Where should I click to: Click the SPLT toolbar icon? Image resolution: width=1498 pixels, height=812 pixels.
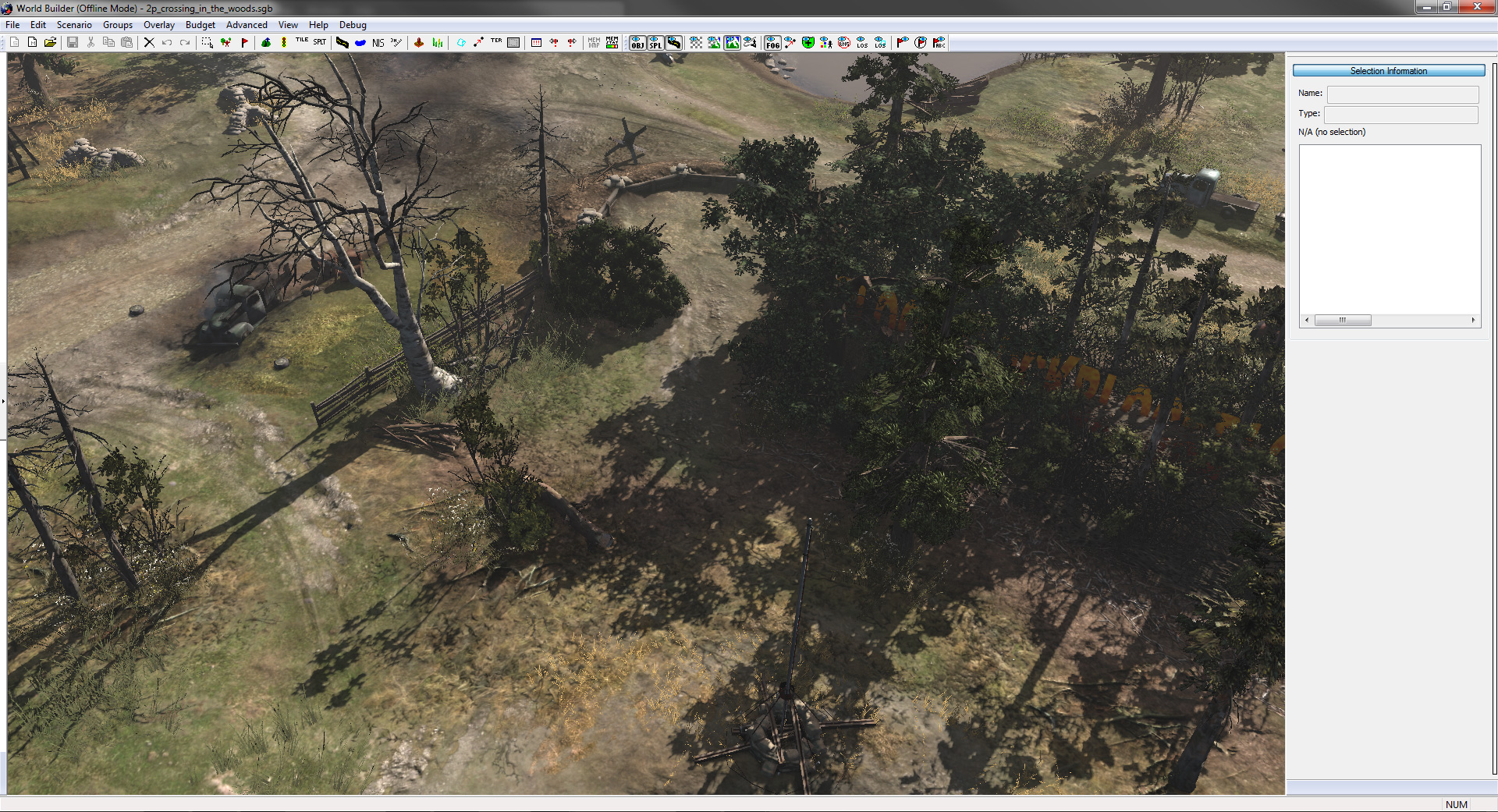[x=320, y=42]
